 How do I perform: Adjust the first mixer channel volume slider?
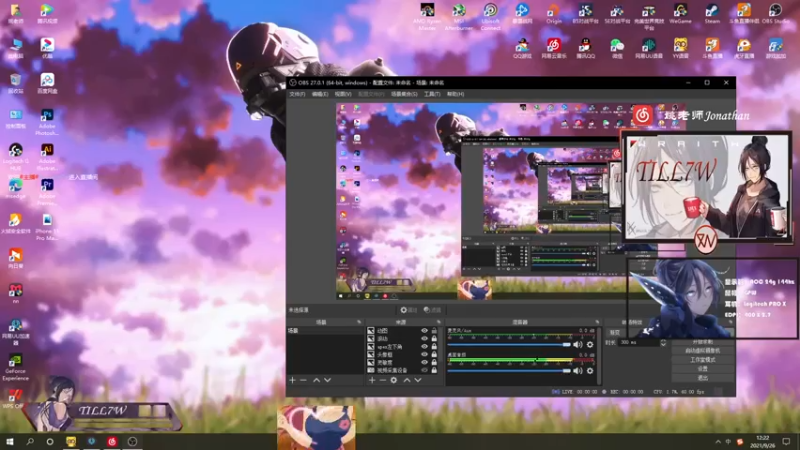tap(509, 344)
